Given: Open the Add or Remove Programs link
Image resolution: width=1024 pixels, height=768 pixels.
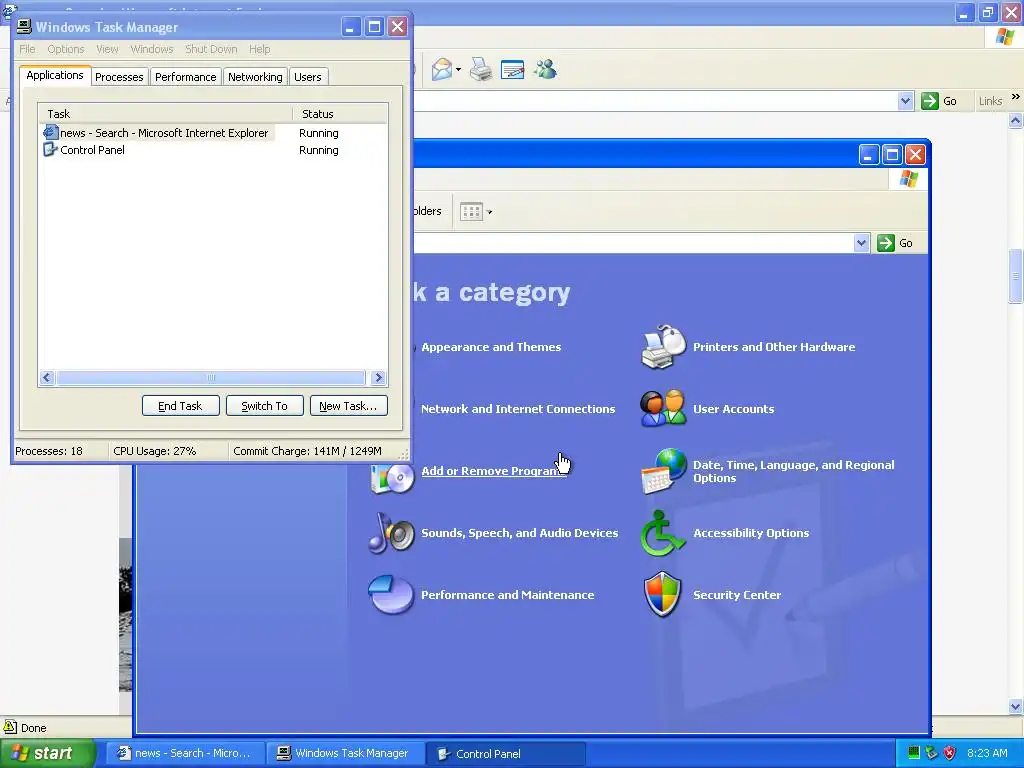Looking at the screenshot, I should pos(494,471).
